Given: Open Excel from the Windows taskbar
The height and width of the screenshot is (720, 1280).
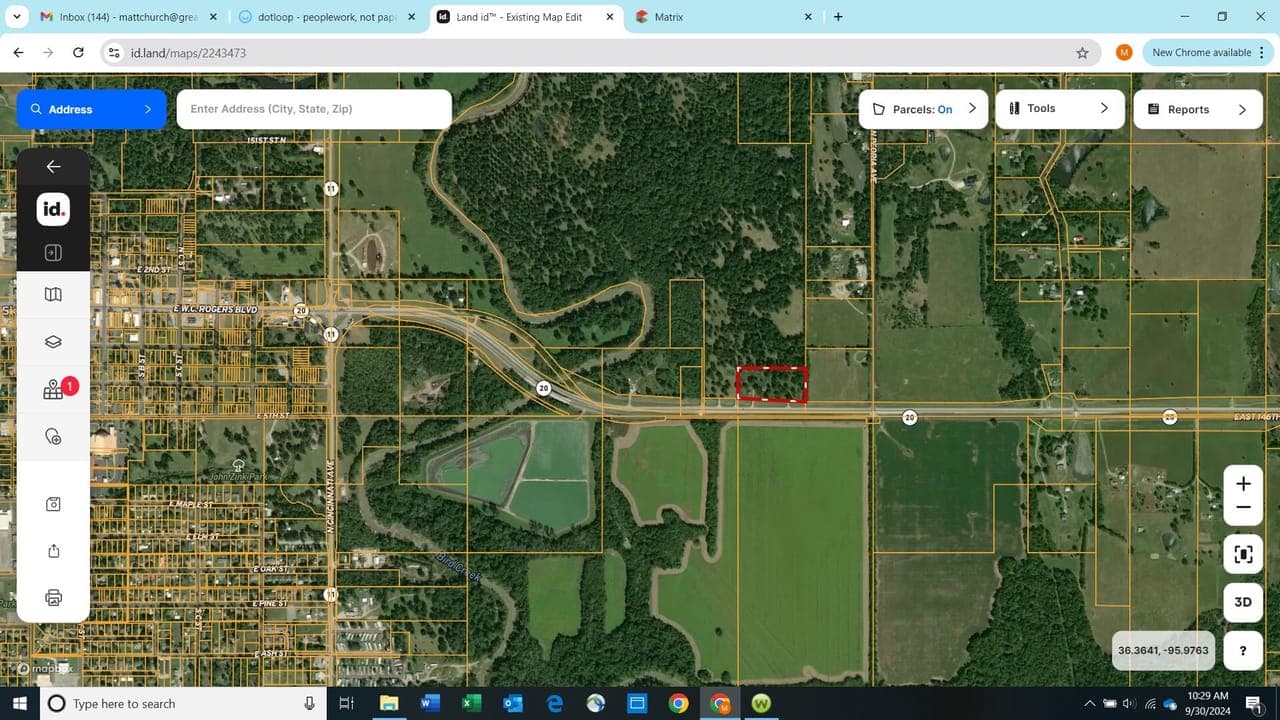Looking at the screenshot, I should [x=471, y=704].
